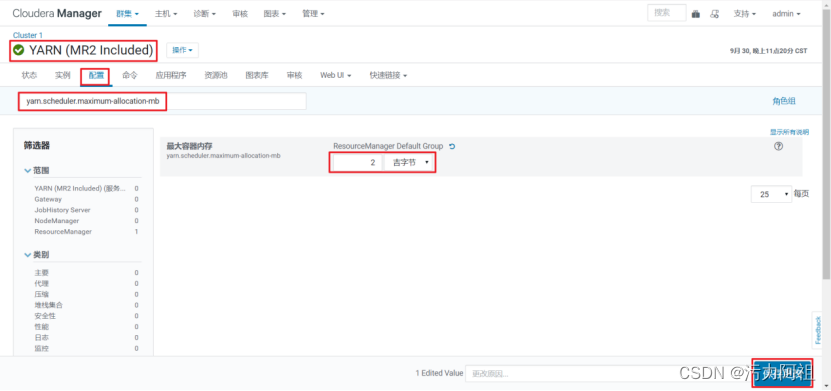
Task: Open the 诊断 menu
Action: point(205,14)
